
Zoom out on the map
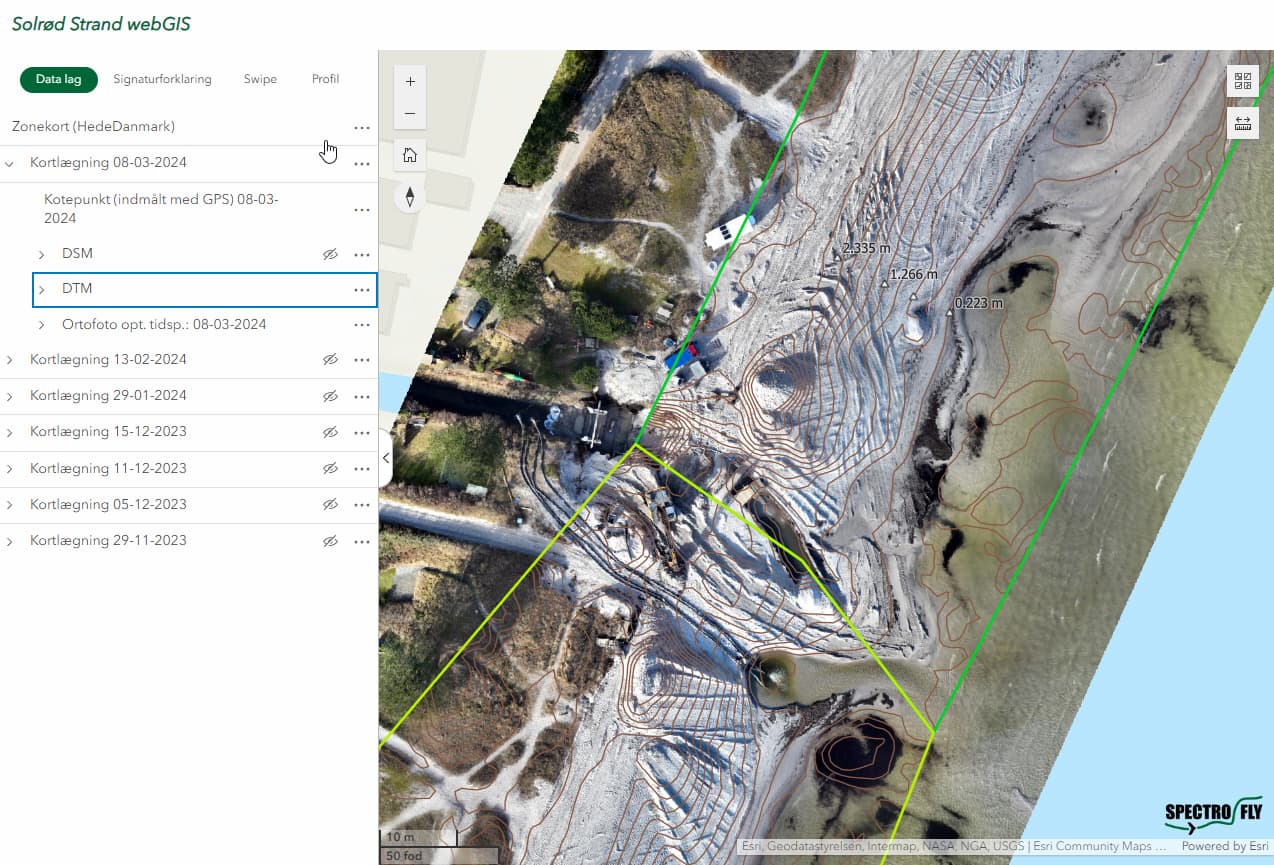[x=410, y=113]
